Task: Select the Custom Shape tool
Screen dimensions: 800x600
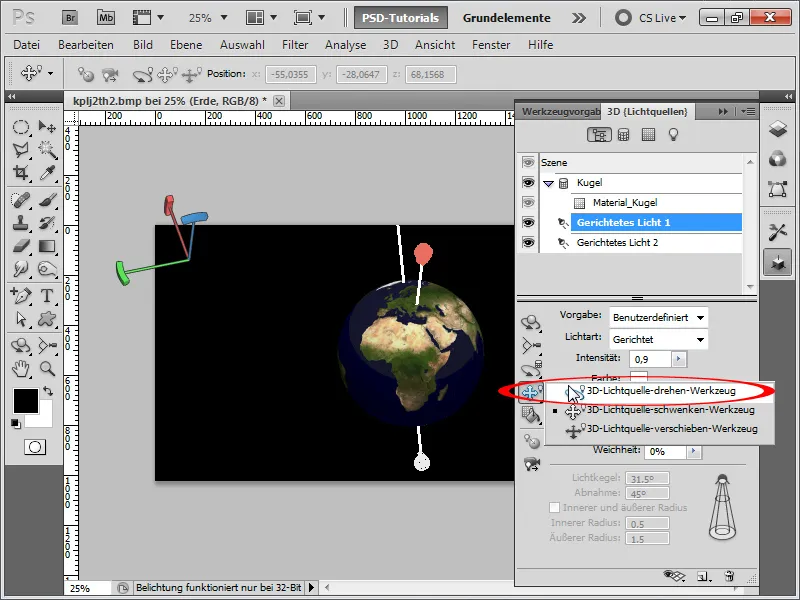Action: coord(47,319)
